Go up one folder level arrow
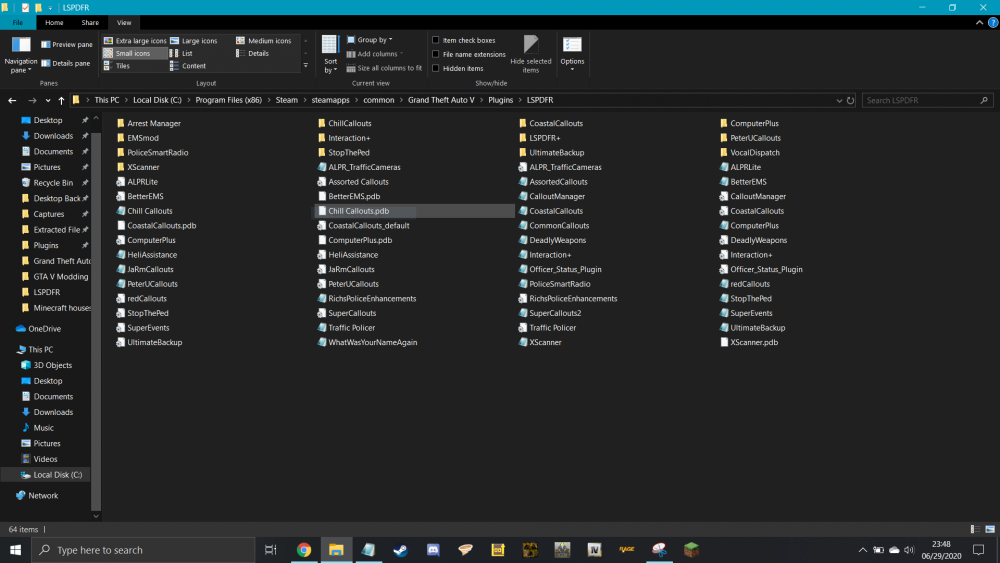1000x563 pixels. click(61, 100)
